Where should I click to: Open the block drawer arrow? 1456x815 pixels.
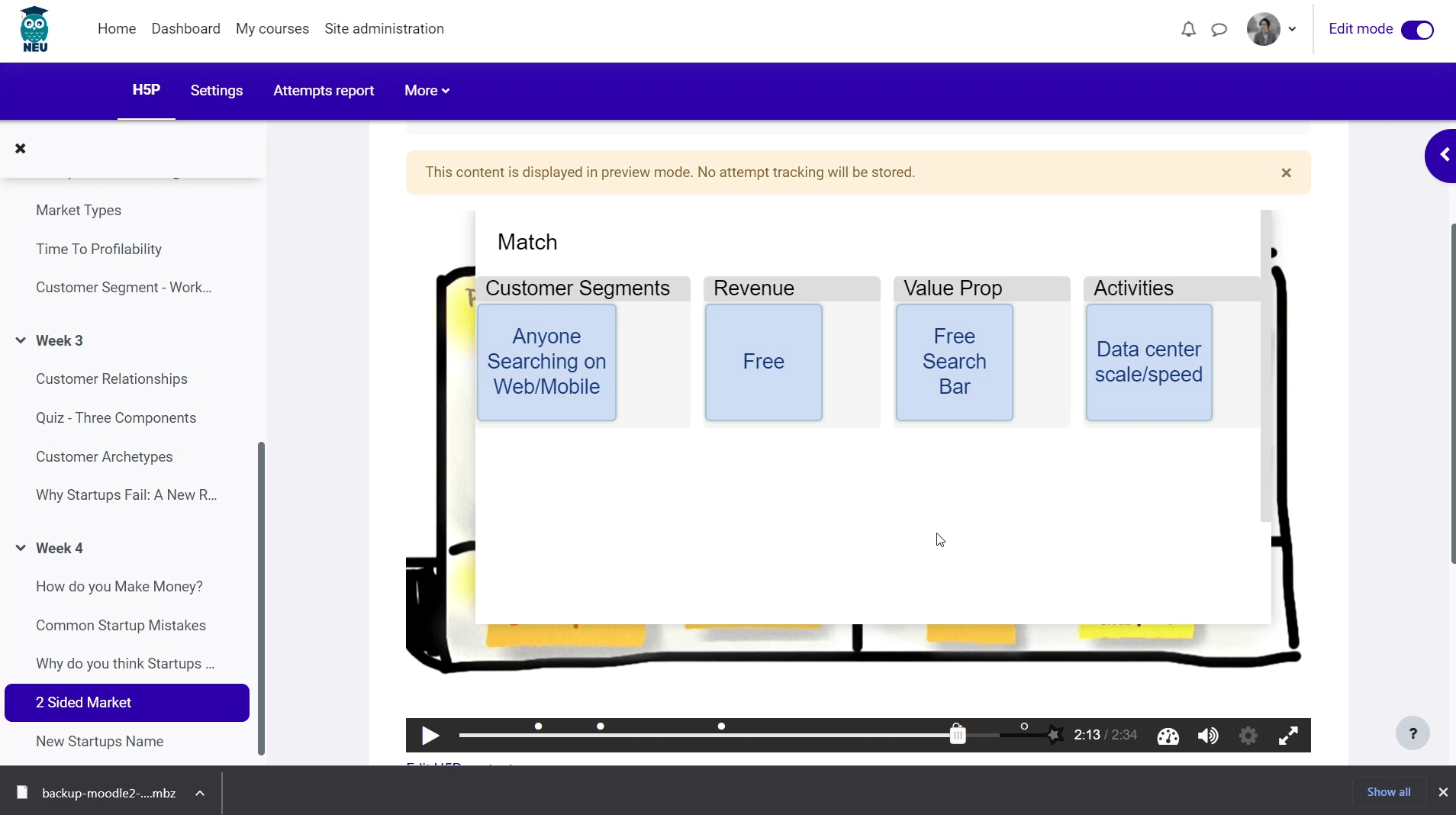[x=1443, y=156]
